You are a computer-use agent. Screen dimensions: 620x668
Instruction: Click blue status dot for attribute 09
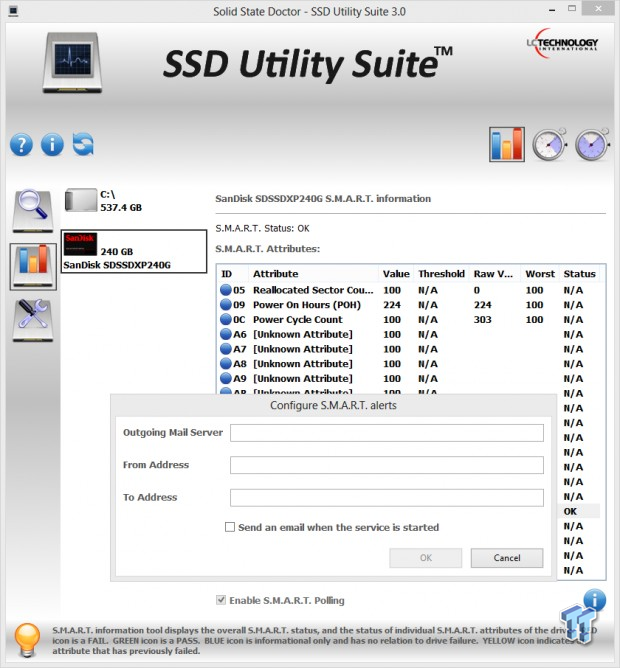point(226,305)
